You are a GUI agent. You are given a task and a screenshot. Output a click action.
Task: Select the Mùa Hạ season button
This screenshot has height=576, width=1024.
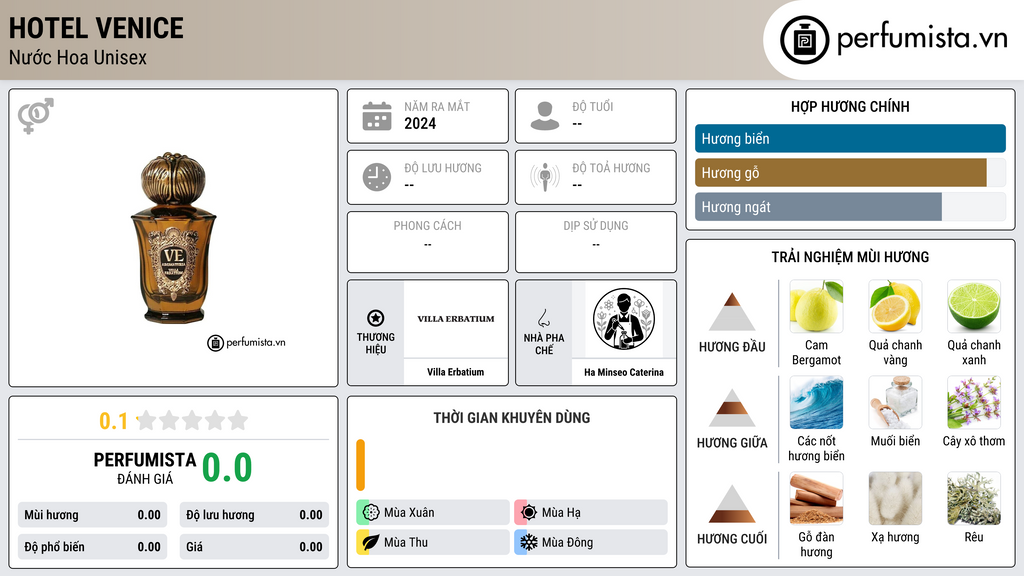[x=591, y=512]
